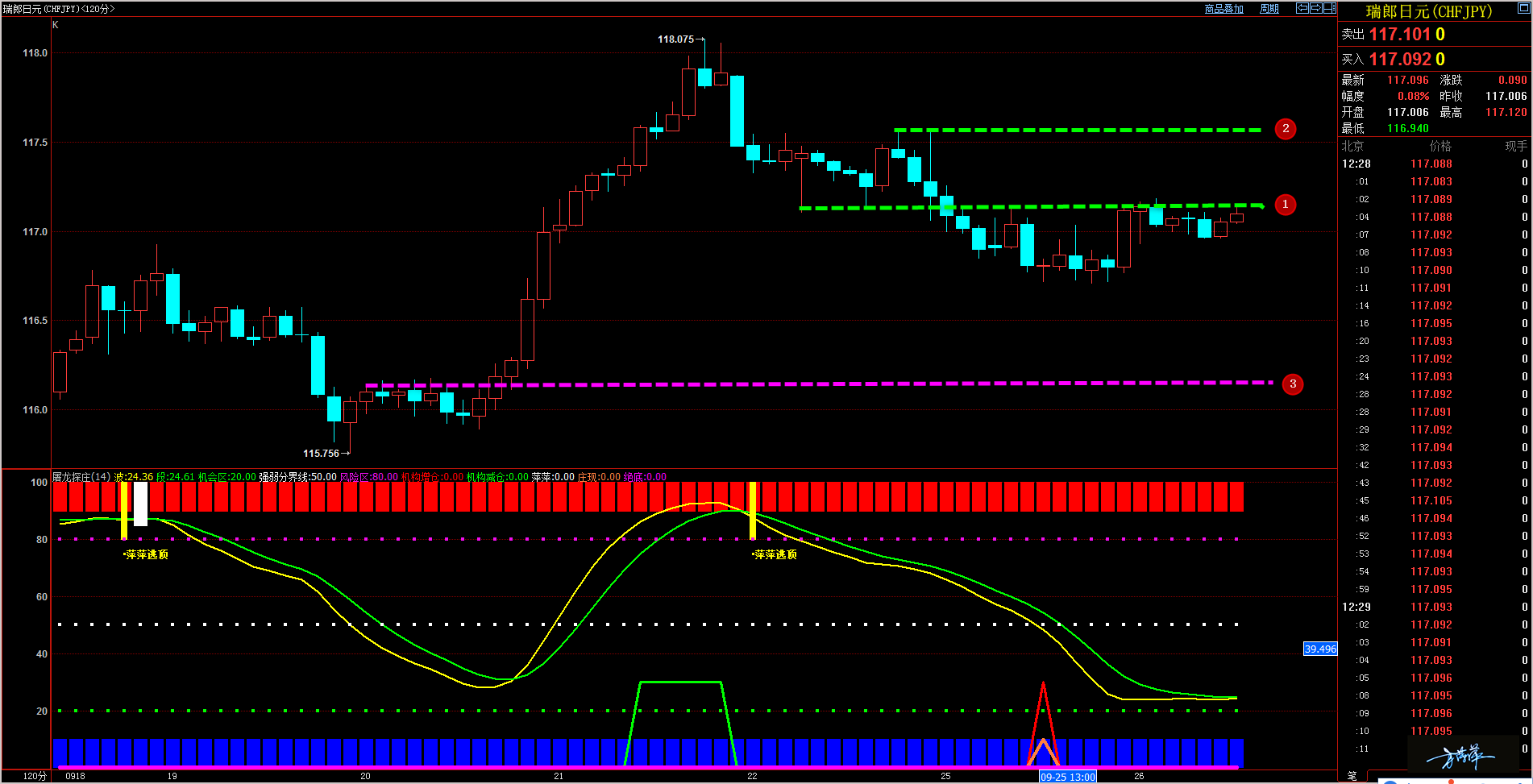Select the 12:28 tick row at 117.088

click(x=1435, y=164)
